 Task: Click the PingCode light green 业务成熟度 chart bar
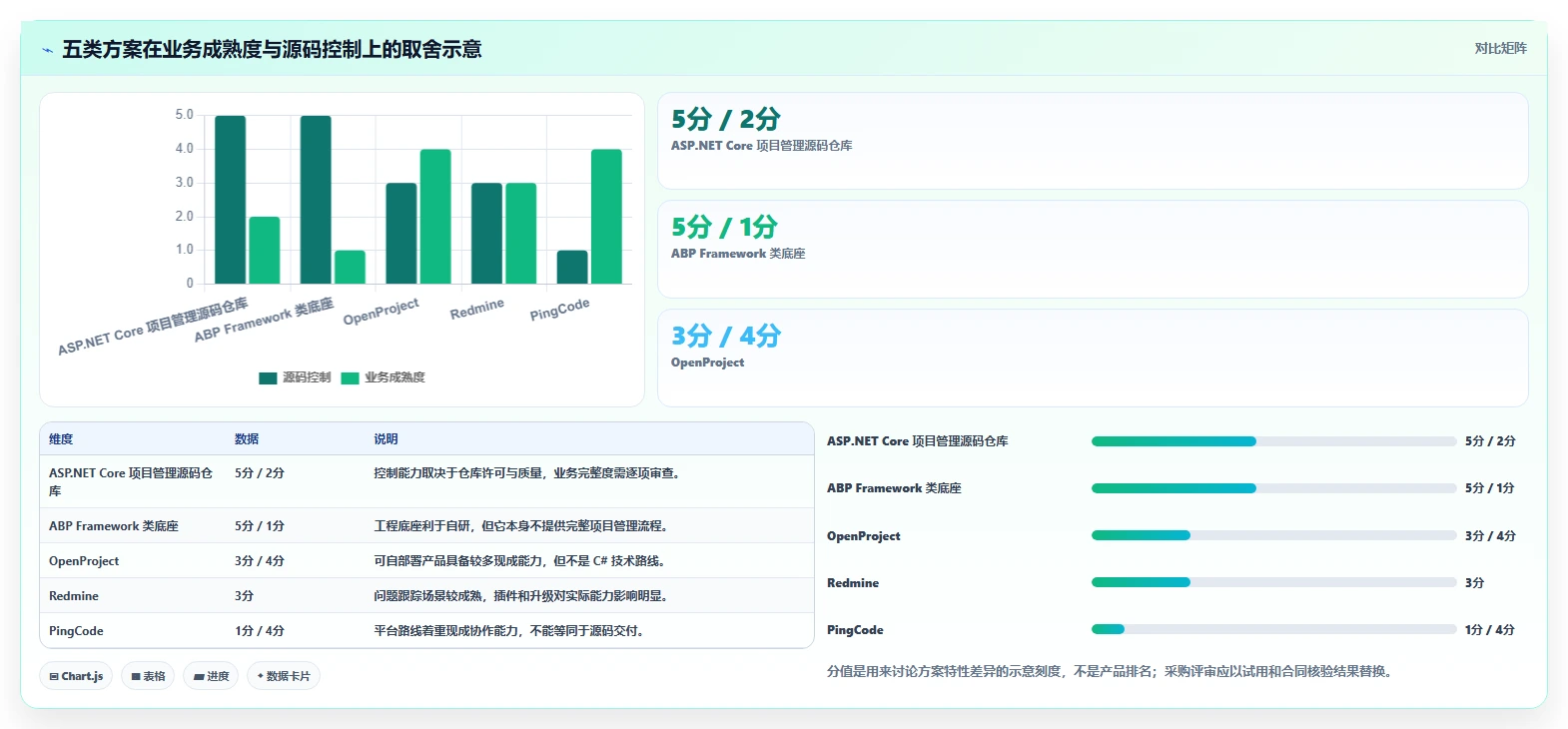pyautogui.click(x=606, y=217)
